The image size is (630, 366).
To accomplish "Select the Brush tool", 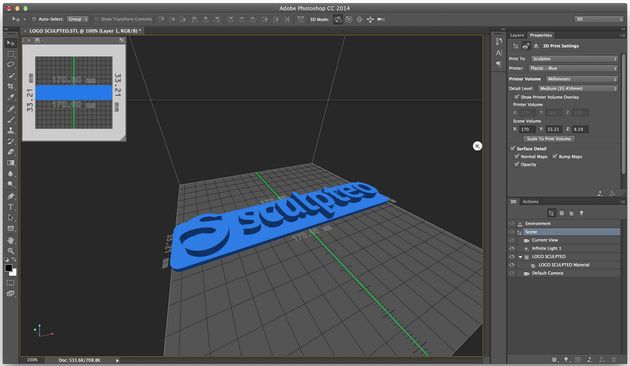I will click(x=11, y=119).
